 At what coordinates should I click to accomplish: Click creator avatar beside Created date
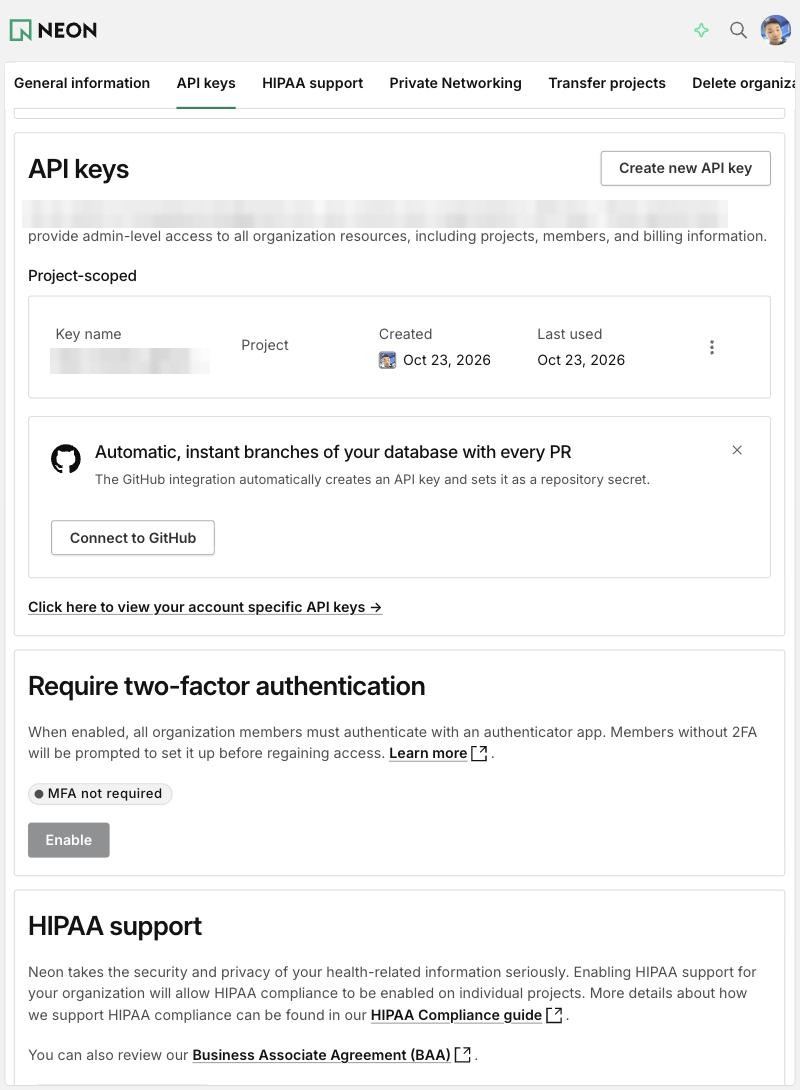click(387, 360)
